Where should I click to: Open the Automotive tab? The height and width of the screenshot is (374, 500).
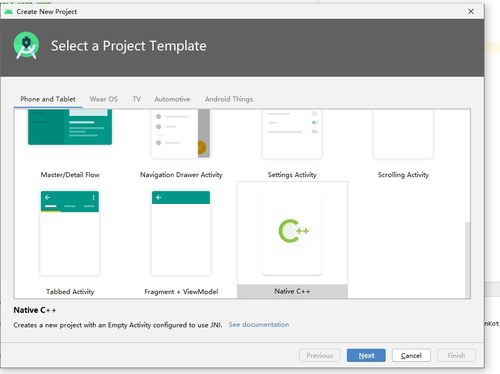click(172, 99)
